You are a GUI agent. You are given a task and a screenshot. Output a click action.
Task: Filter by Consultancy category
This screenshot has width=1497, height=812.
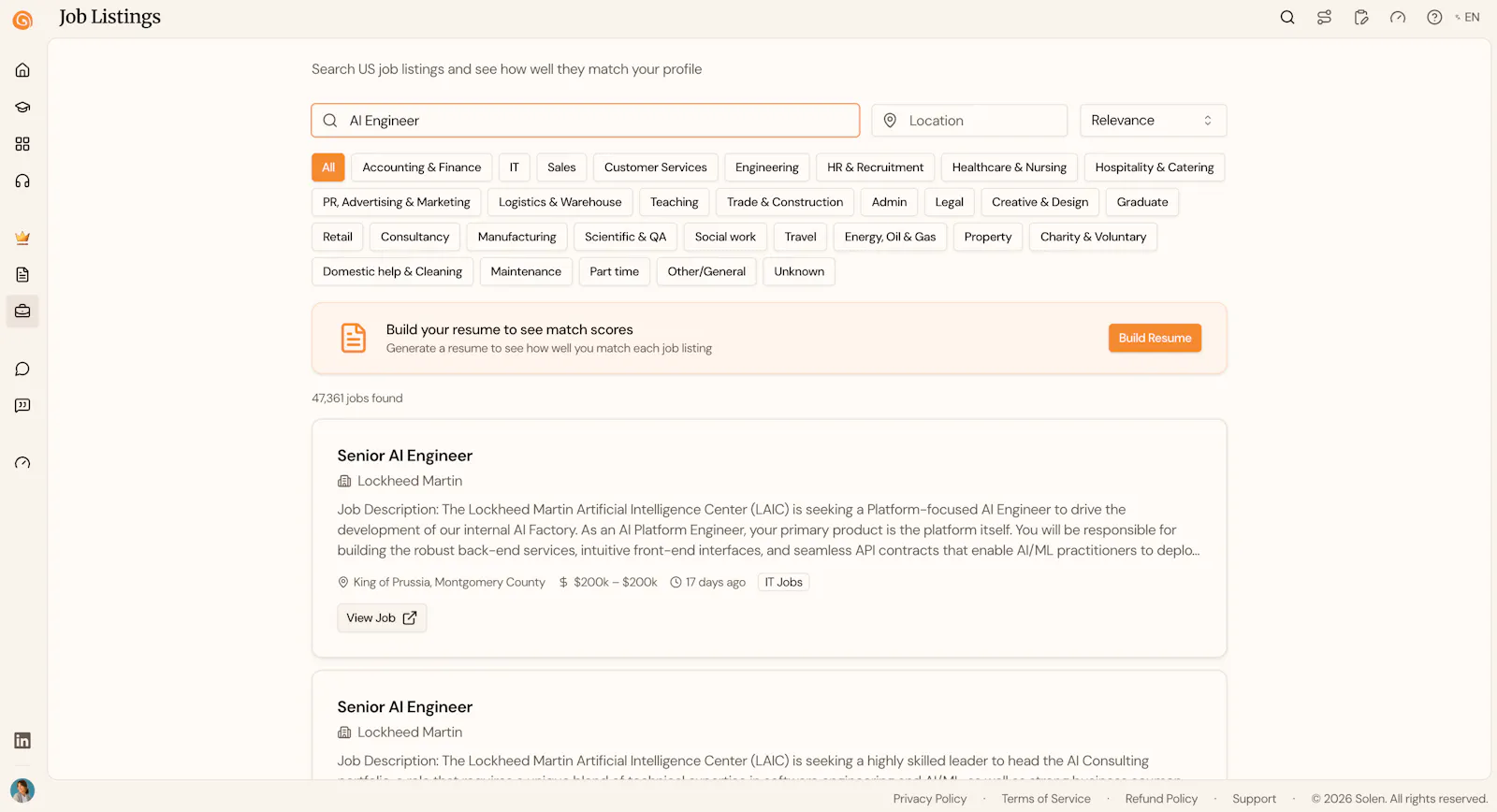pyautogui.click(x=415, y=237)
